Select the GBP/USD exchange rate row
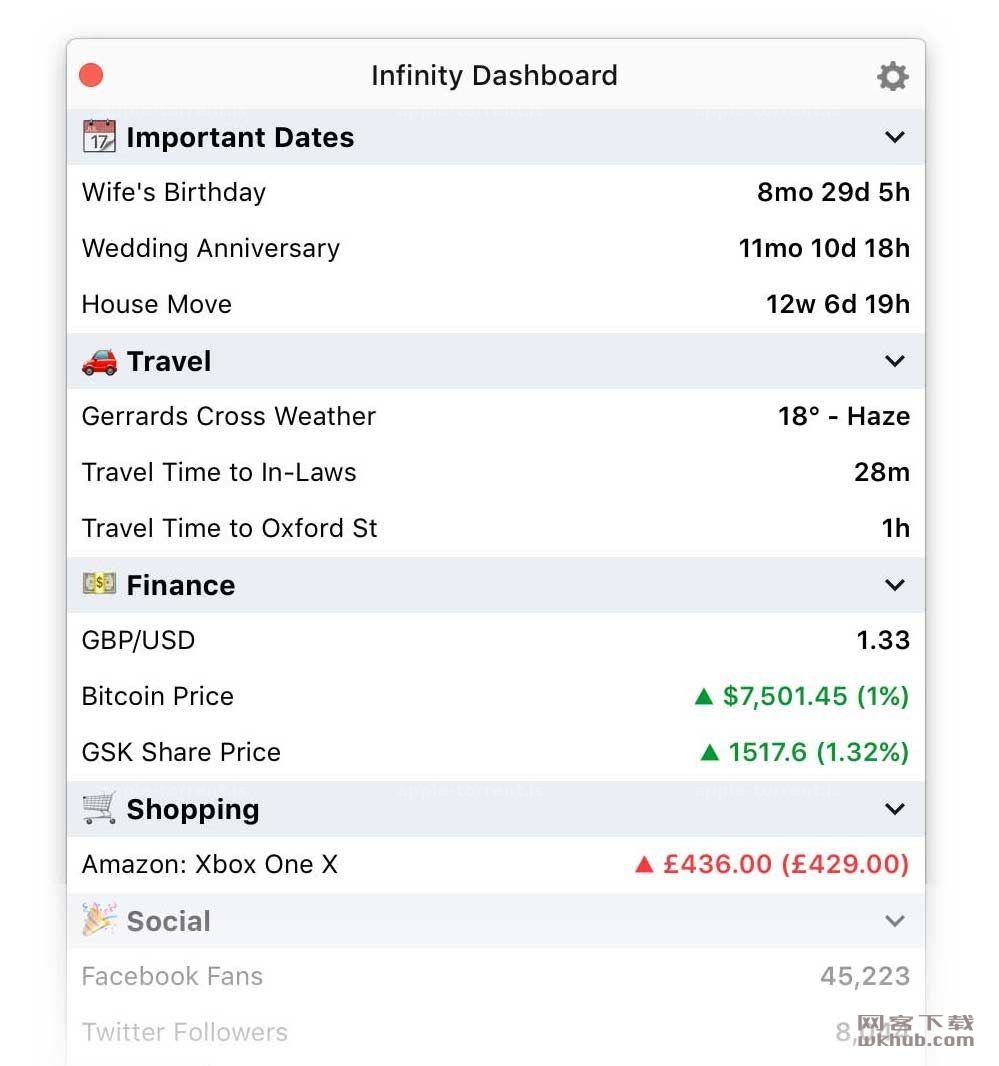 (496, 640)
